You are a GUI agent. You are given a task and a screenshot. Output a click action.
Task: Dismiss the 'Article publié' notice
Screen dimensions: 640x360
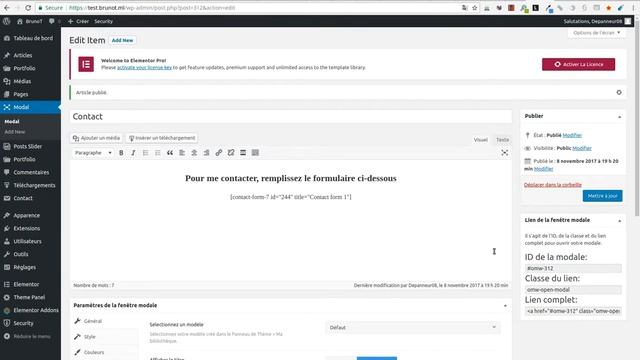click(x=619, y=93)
